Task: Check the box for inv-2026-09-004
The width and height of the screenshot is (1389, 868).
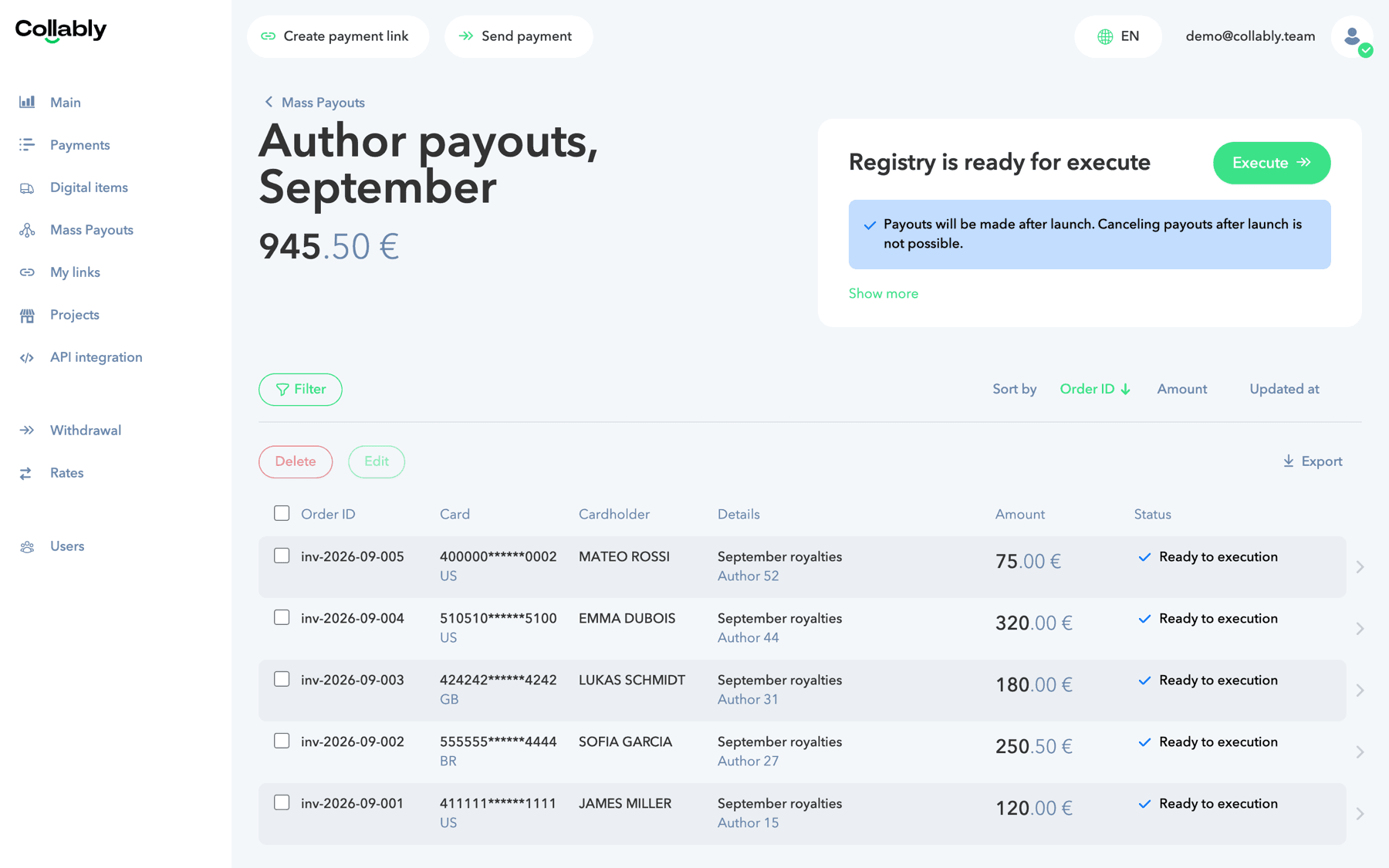Action: click(282, 617)
